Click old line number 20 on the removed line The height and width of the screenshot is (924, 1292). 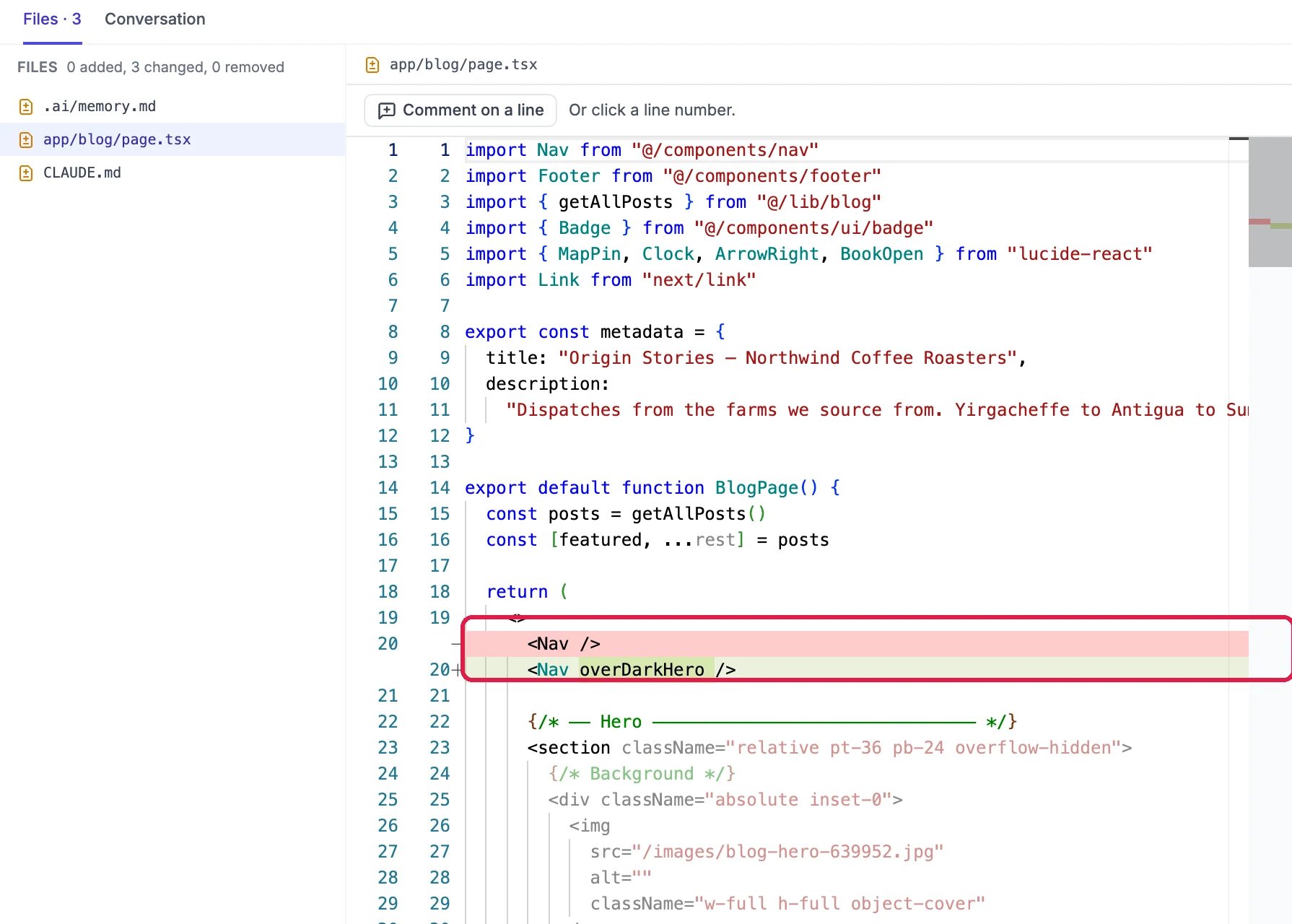[x=388, y=643]
